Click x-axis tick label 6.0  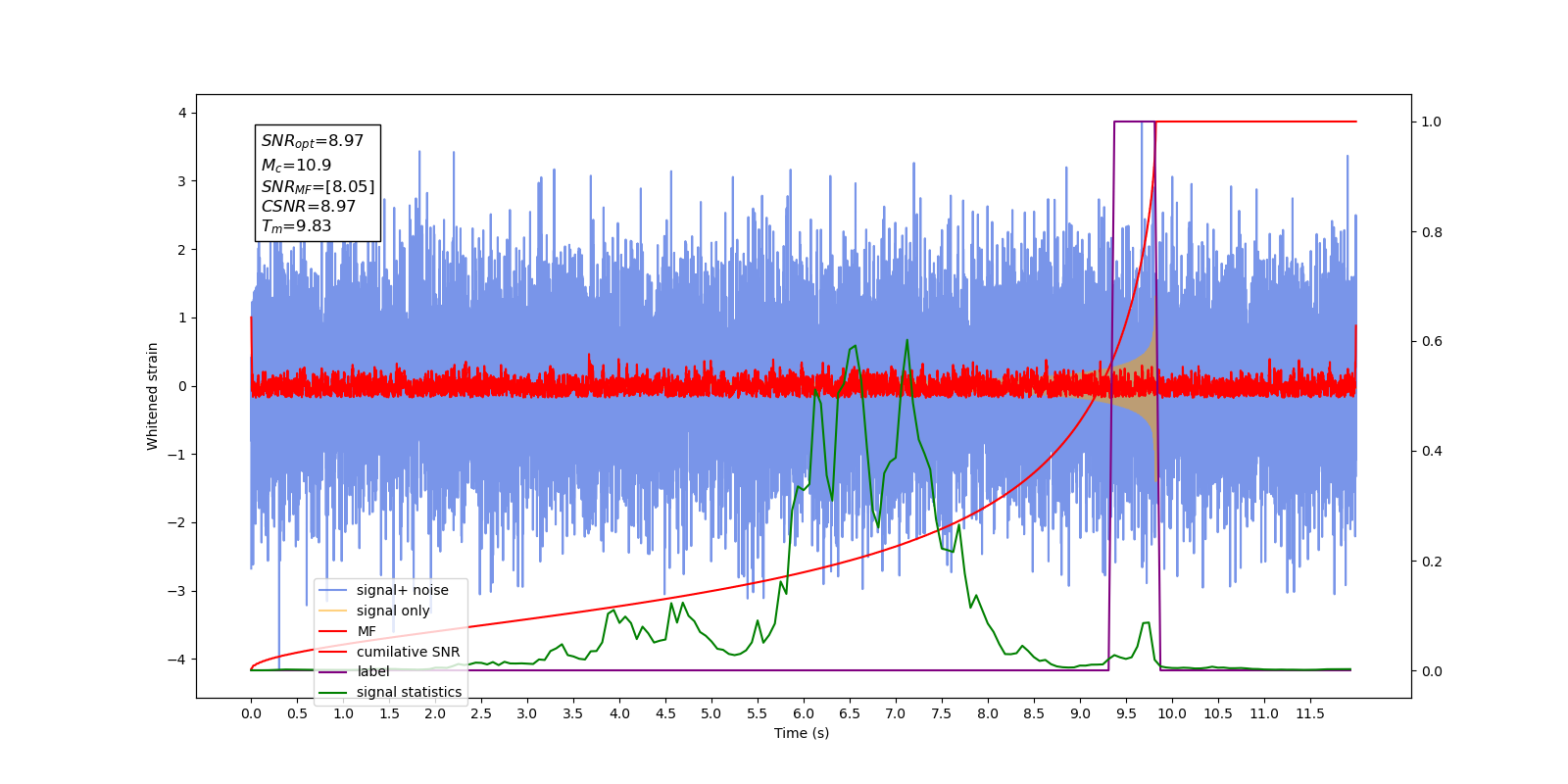804,713
